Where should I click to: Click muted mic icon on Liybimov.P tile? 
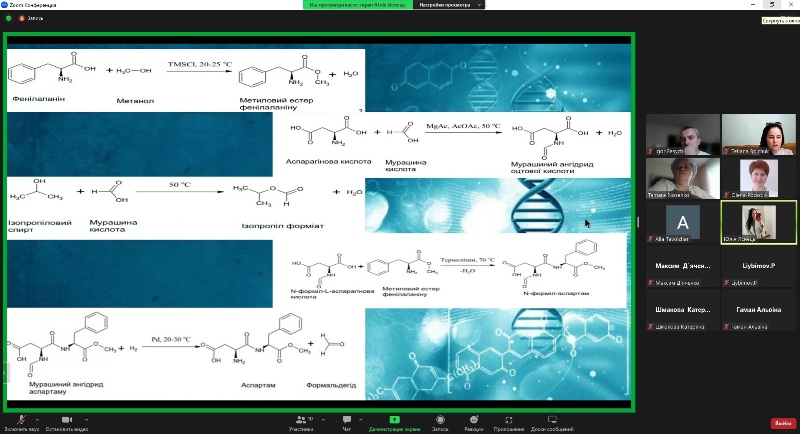click(726, 283)
